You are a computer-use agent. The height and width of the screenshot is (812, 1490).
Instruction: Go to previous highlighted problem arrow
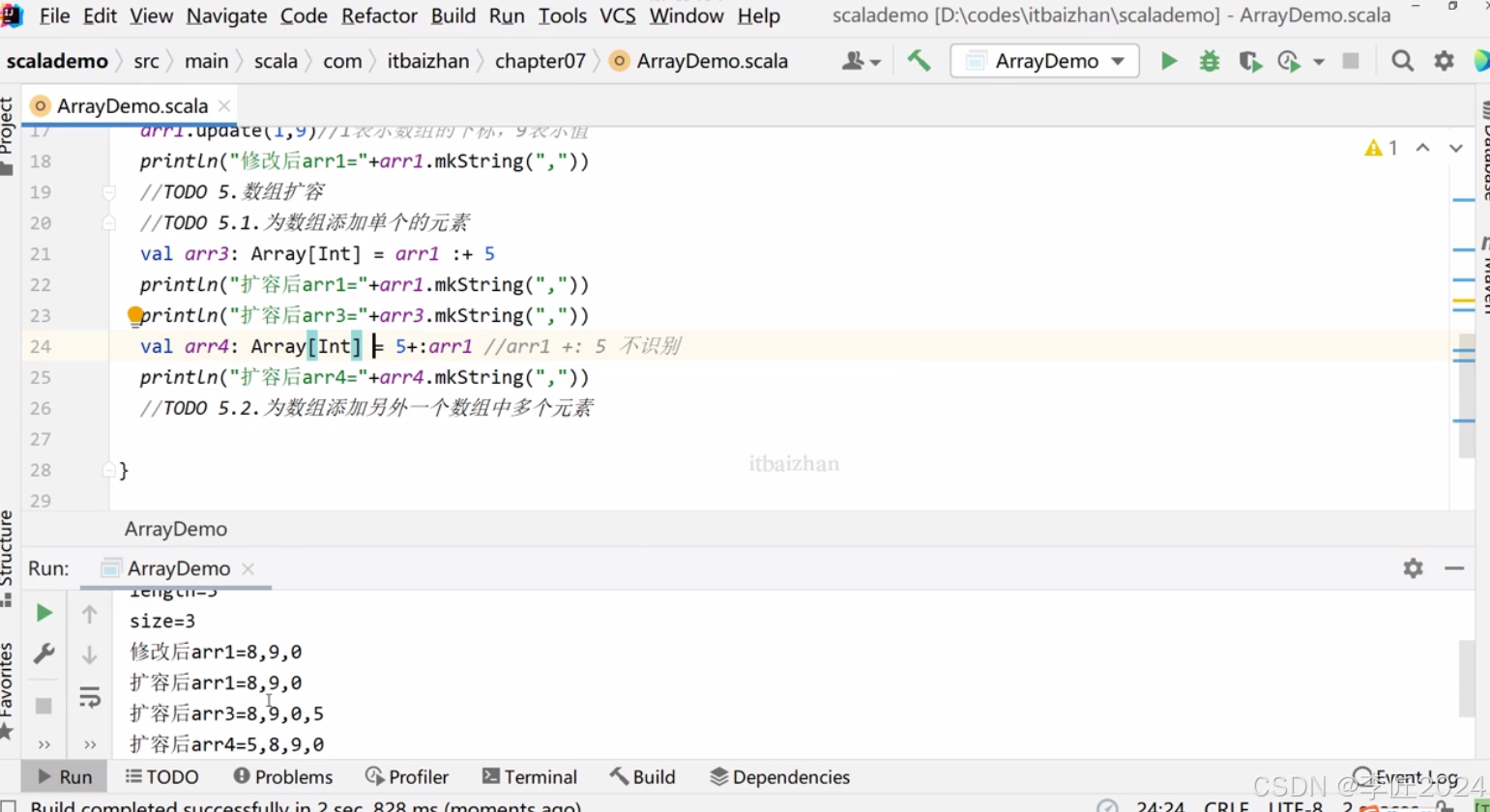pos(1422,148)
